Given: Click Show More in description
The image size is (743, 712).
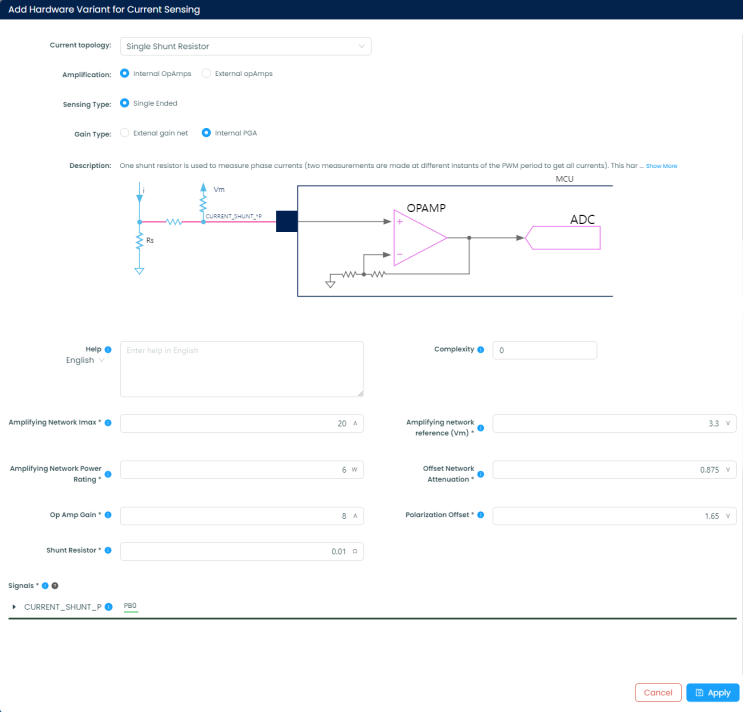Looking at the screenshot, I should coord(661,166).
